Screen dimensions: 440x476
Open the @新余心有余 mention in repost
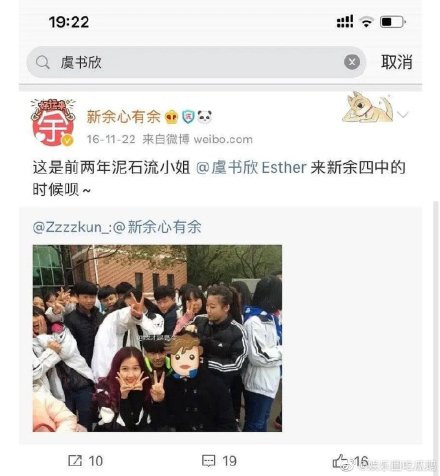click(x=157, y=227)
